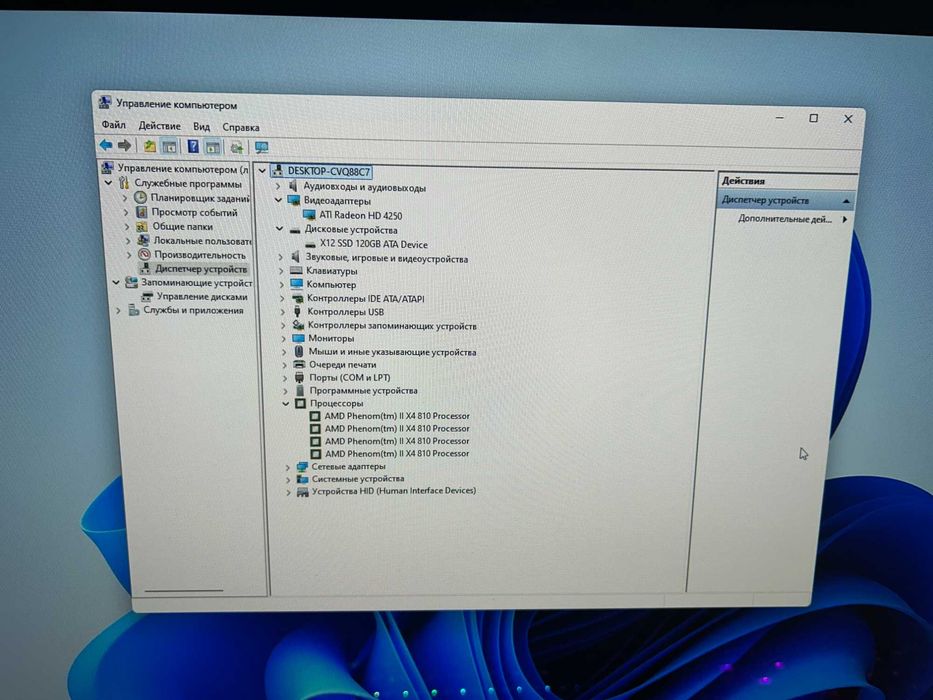Expand Порты (COM и LPT) category
This screenshot has height=700, width=933.
point(285,377)
